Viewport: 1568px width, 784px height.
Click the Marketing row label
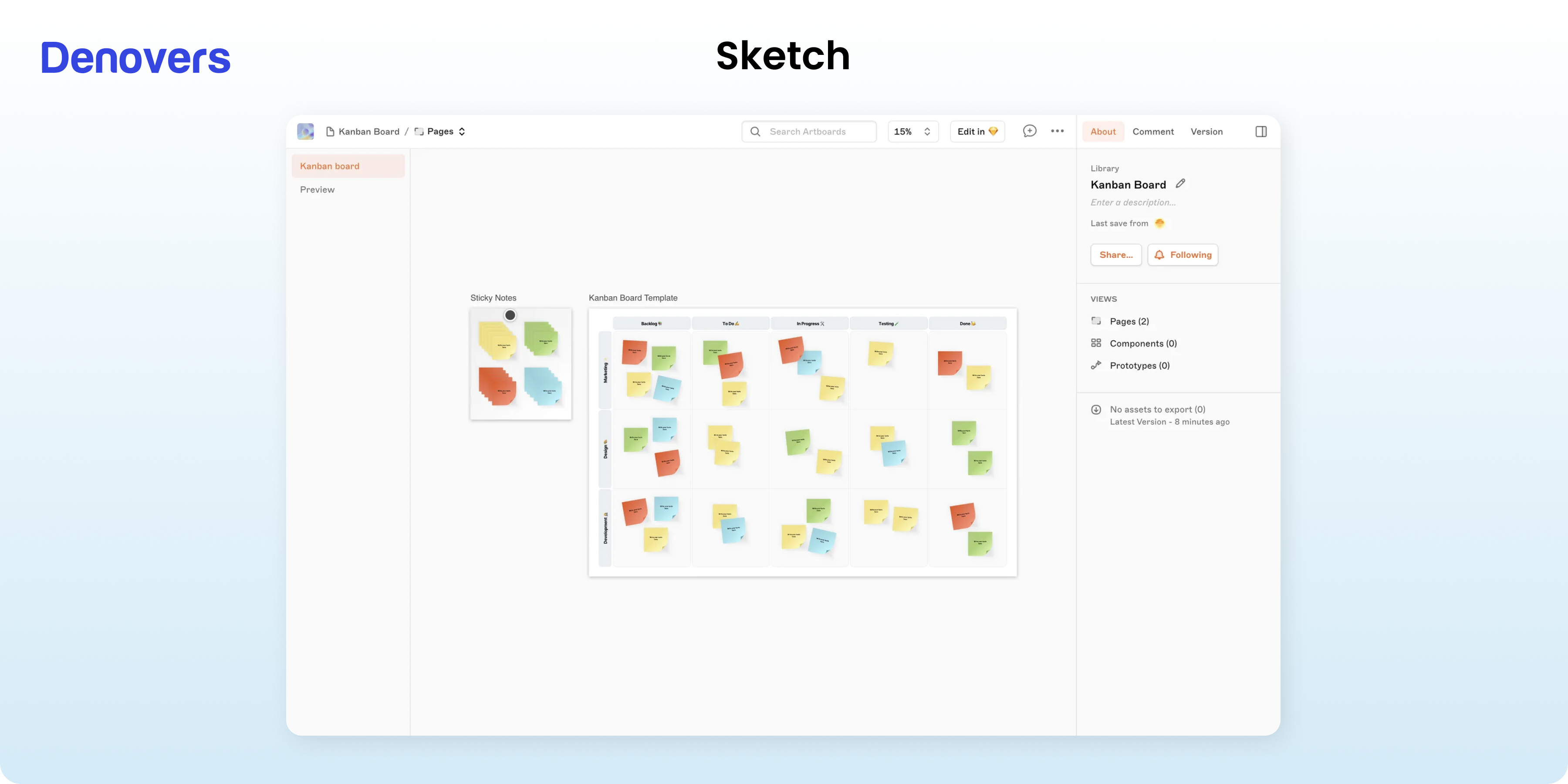point(605,370)
